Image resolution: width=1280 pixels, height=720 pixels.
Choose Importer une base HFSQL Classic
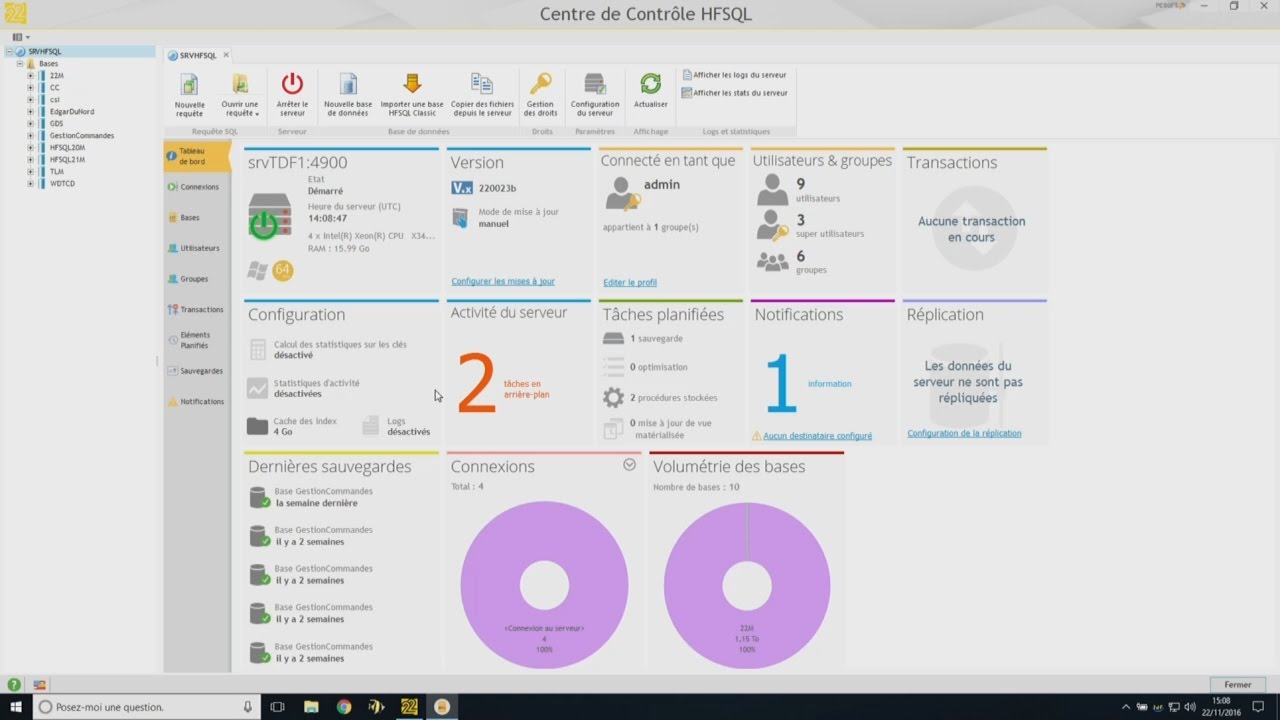point(412,95)
